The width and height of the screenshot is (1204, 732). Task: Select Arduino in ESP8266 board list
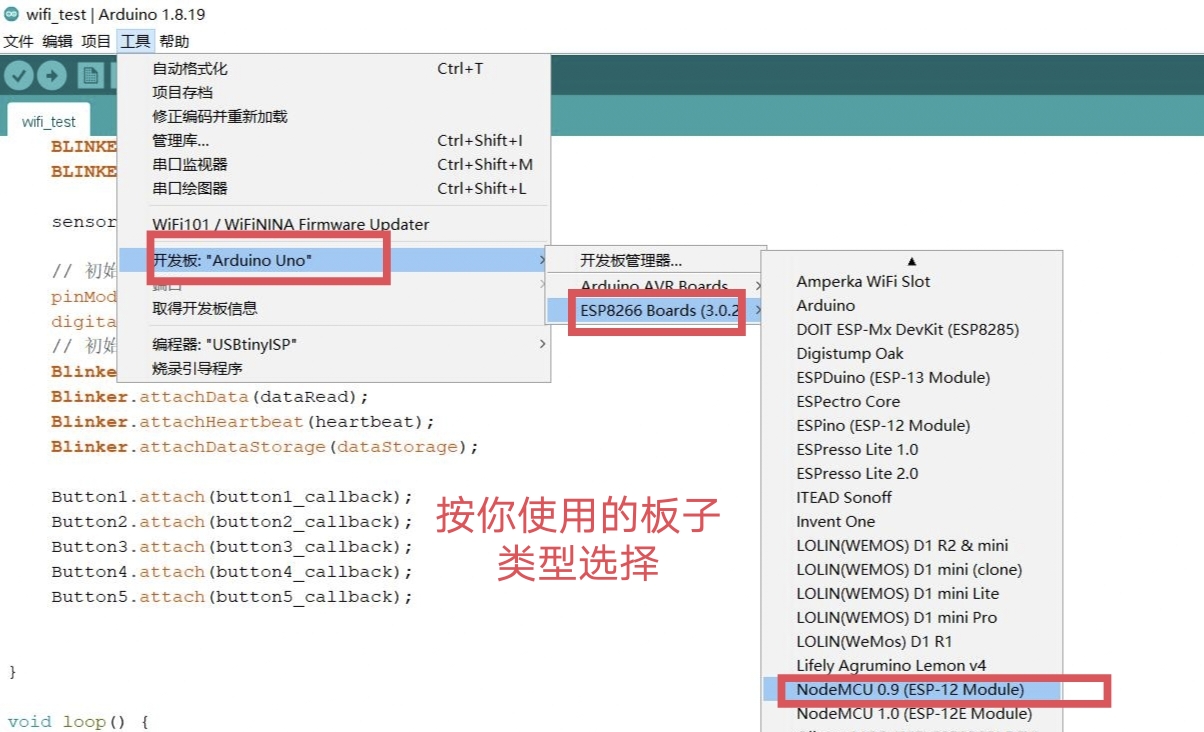pos(911,305)
